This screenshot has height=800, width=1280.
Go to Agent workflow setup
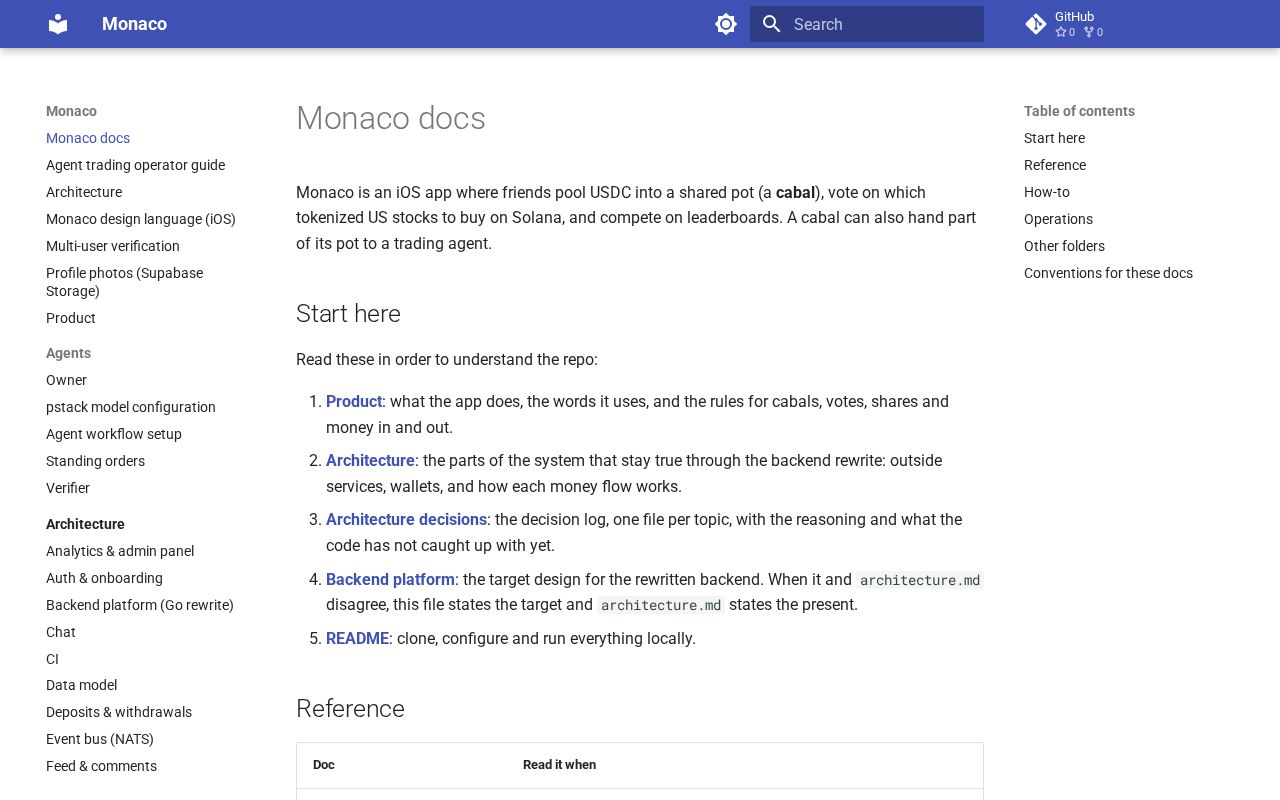tap(114, 434)
